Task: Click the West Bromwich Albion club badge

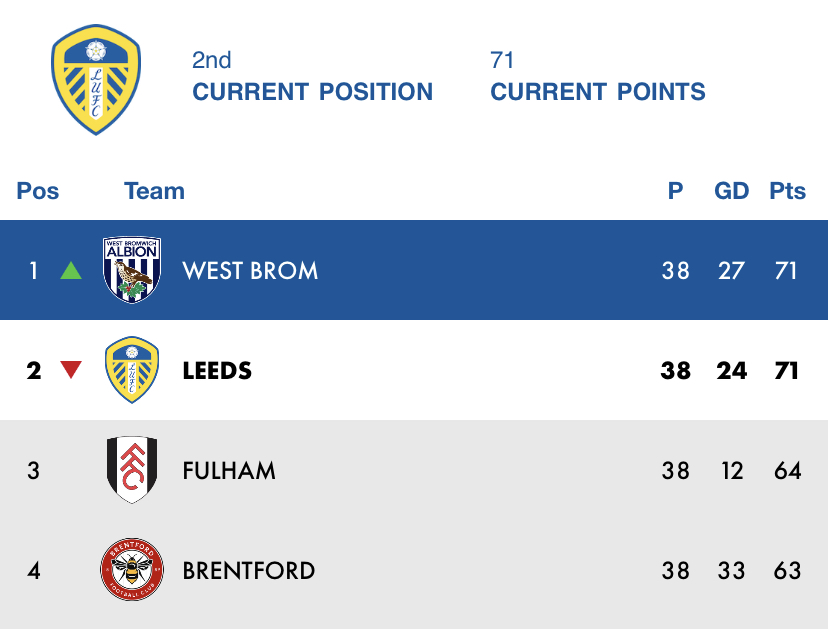Action: point(131,269)
